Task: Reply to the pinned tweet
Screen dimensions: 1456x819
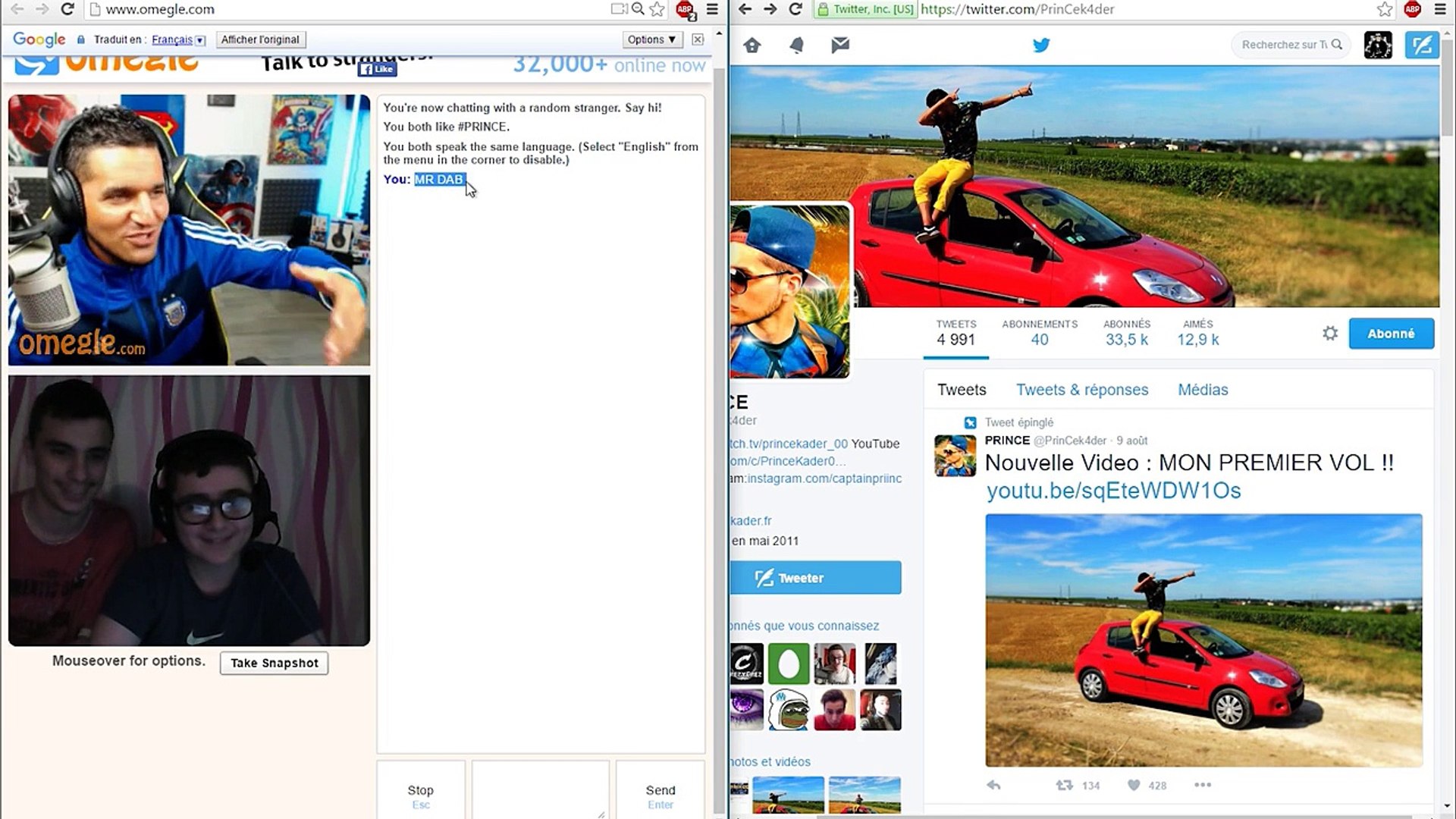Action: click(x=993, y=786)
